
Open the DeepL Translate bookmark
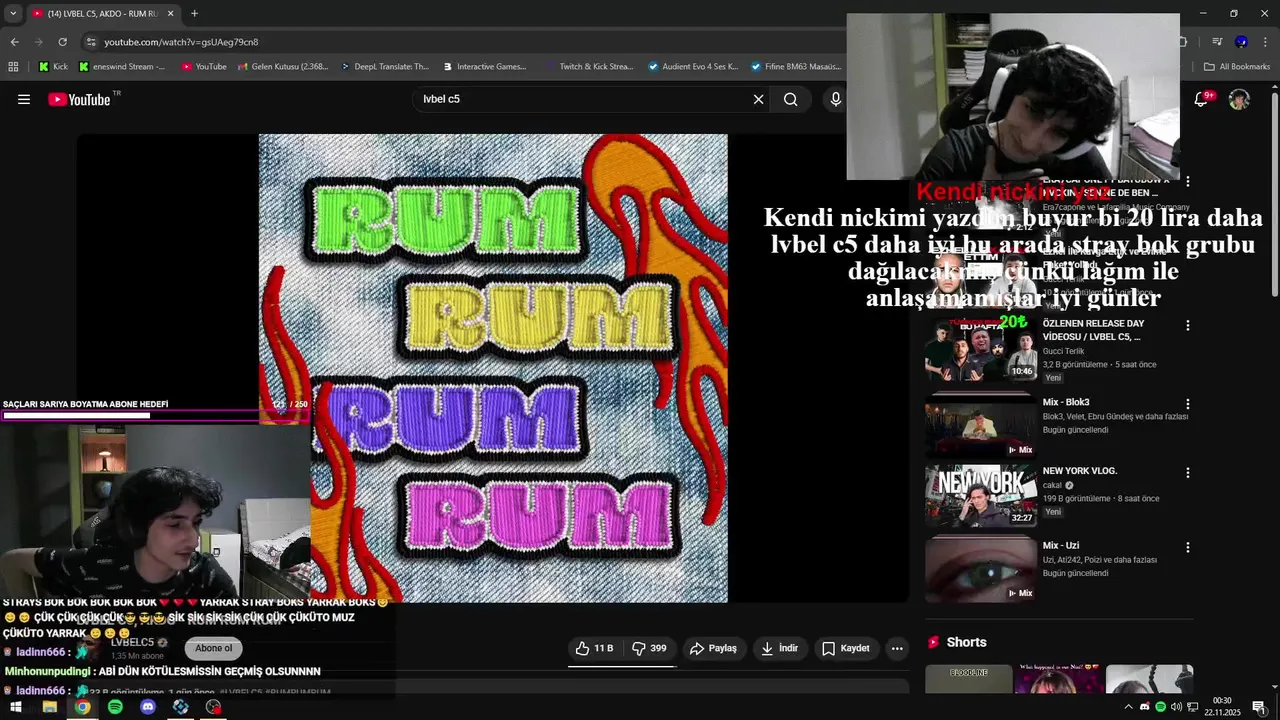pyautogui.click(x=384, y=67)
